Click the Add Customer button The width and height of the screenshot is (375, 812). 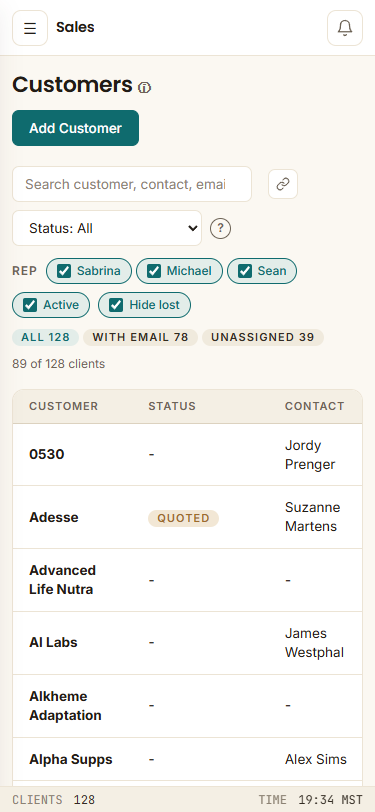(76, 128)
